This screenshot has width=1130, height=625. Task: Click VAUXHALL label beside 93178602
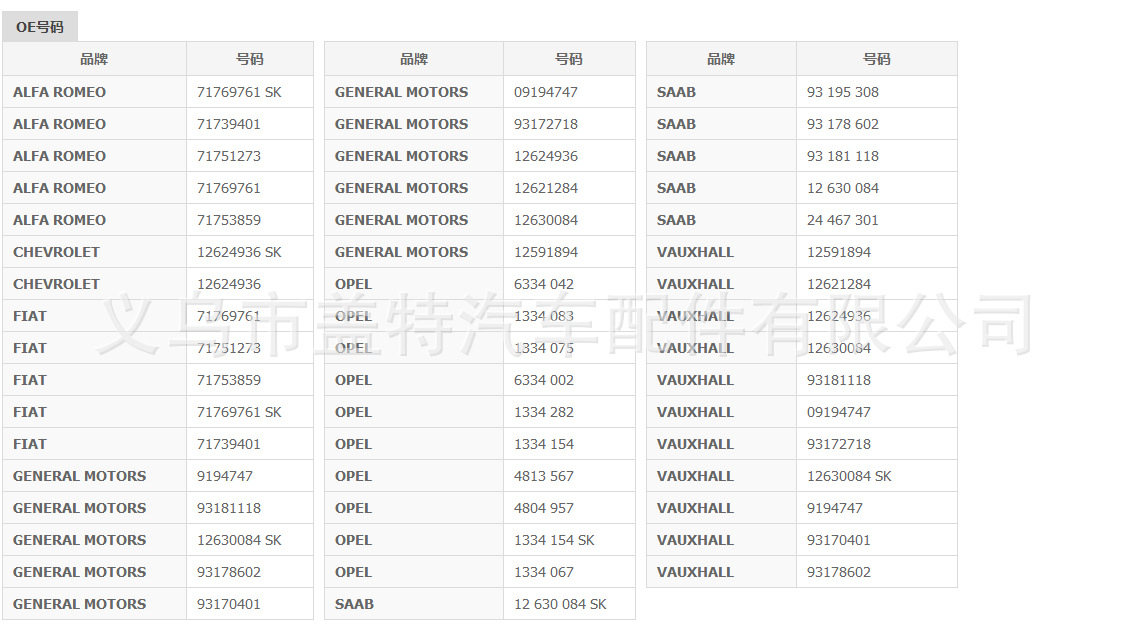click(x=695, y=572)
